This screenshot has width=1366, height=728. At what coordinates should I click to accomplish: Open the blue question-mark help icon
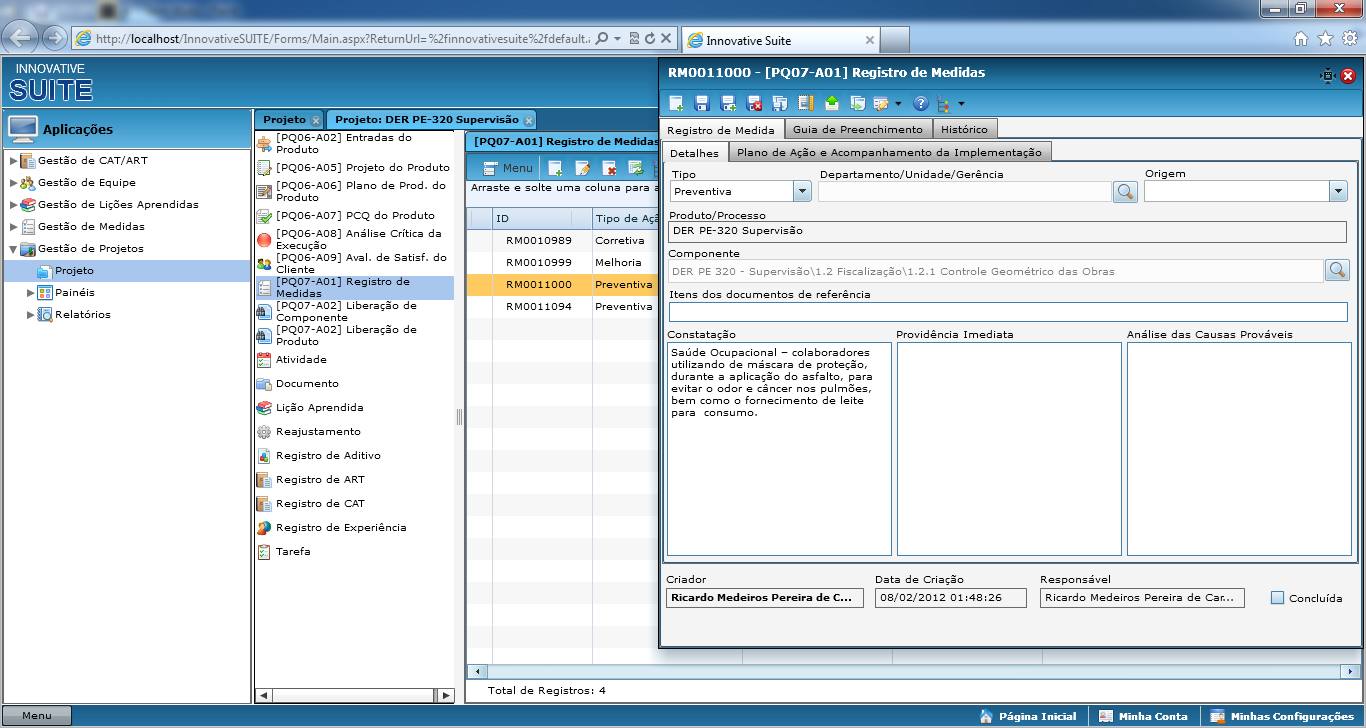921,103
